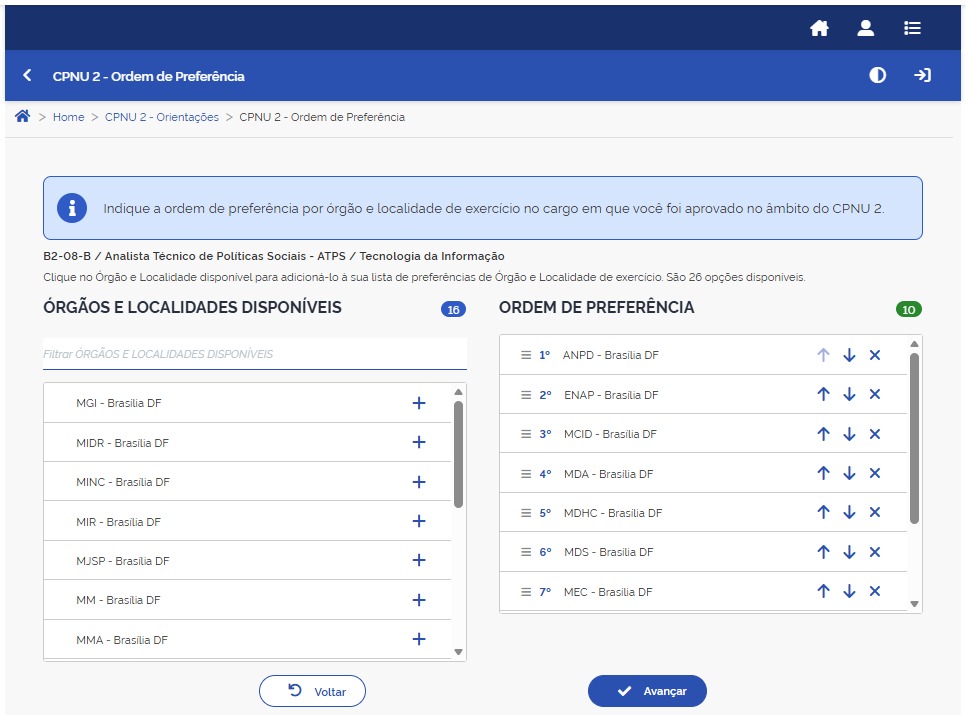Move MDHC - Brasília DF down

click(x=849, y=512)
